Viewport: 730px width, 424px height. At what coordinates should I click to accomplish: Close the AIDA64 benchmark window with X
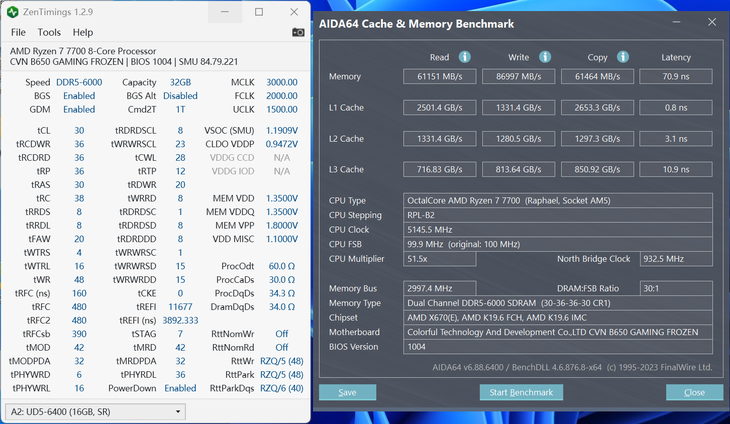click(x=712, y=22)
